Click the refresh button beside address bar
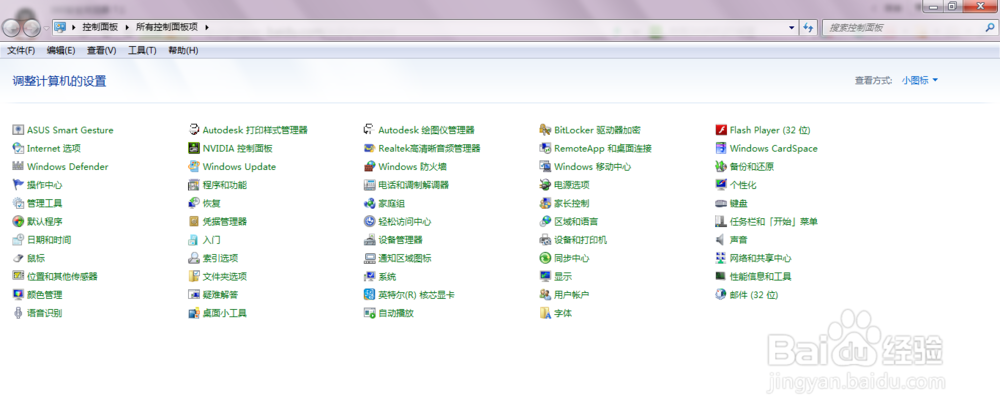This screenshot has width=1000, height=416. (x=808, y=27)
